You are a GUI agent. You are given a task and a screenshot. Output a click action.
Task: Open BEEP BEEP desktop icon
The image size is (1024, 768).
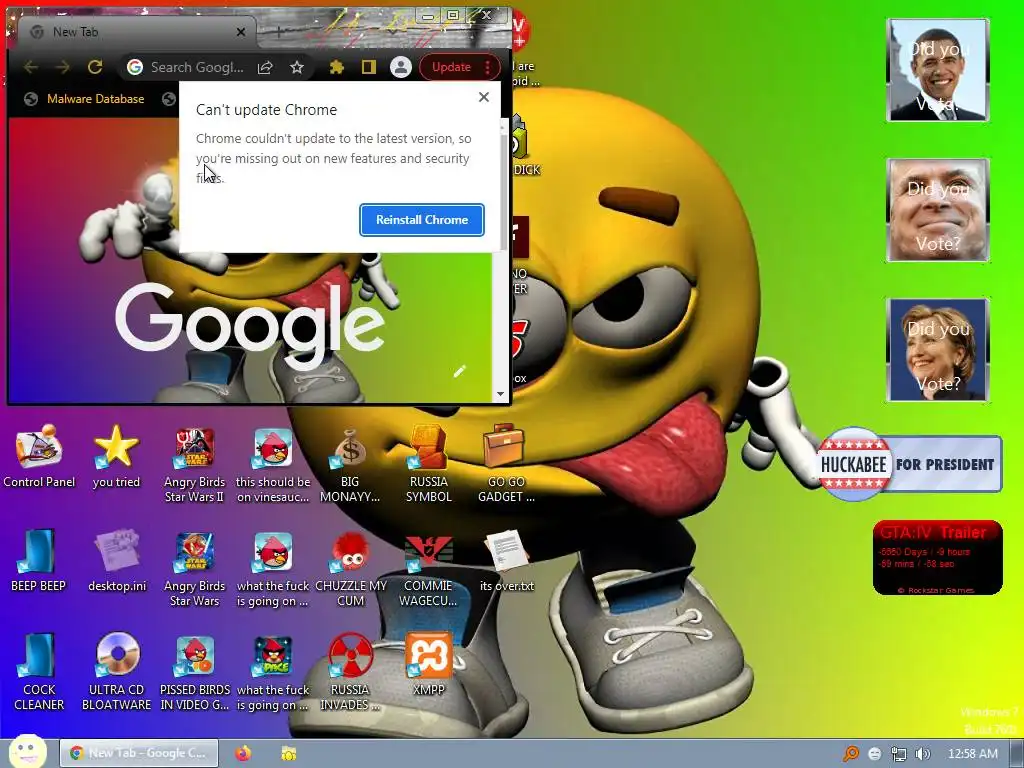(x=39, y=562)
